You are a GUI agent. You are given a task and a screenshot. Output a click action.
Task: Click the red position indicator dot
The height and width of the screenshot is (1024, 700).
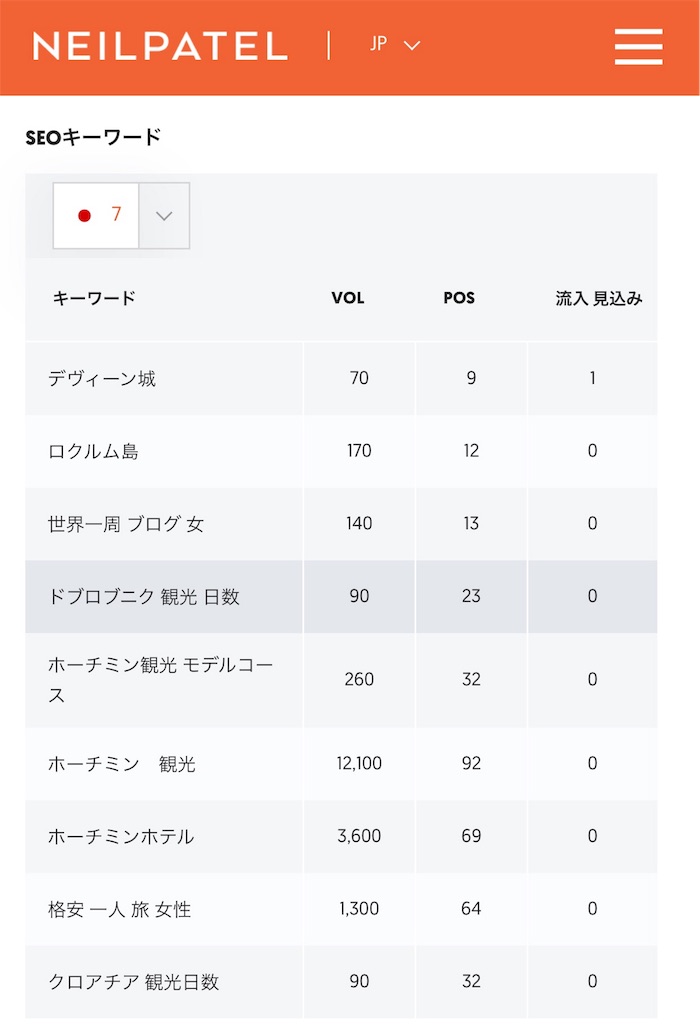click(84, 215)
